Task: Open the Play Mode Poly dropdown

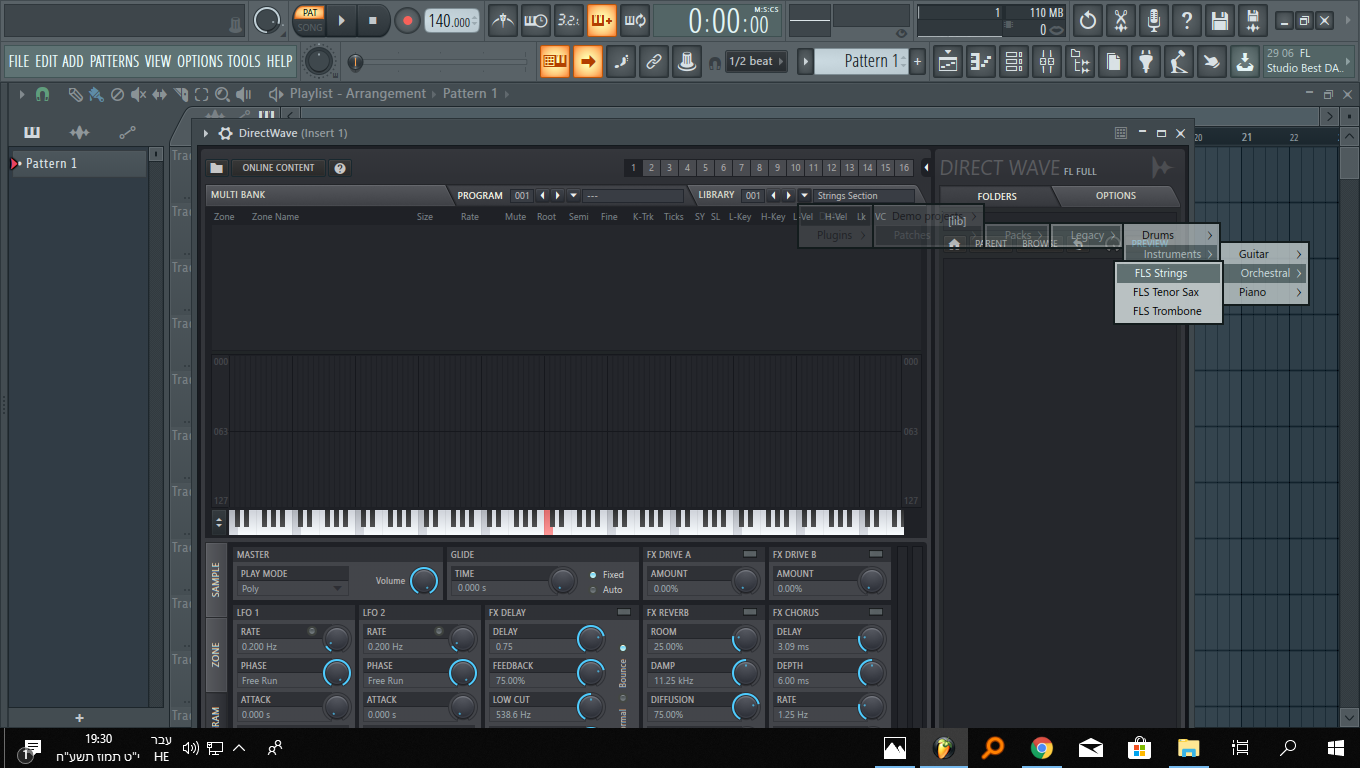Action: [x=292, y=589]
